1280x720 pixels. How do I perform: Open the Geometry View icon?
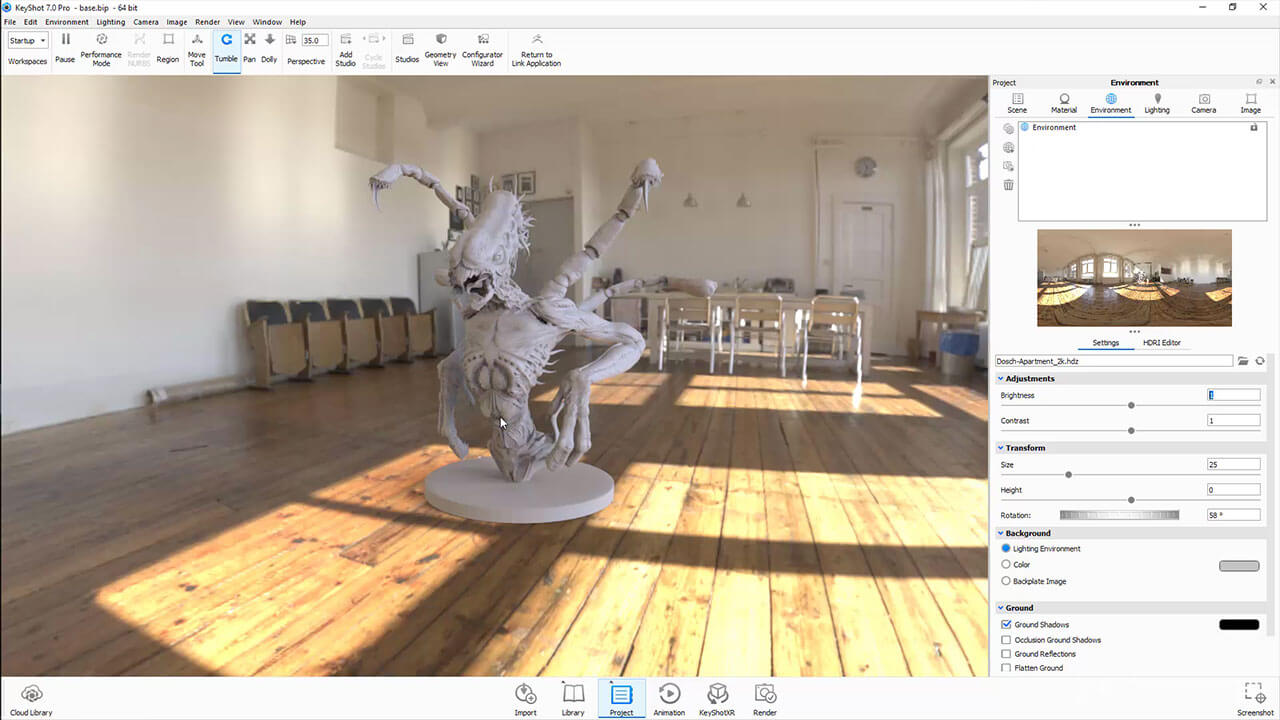pos(440,40)
